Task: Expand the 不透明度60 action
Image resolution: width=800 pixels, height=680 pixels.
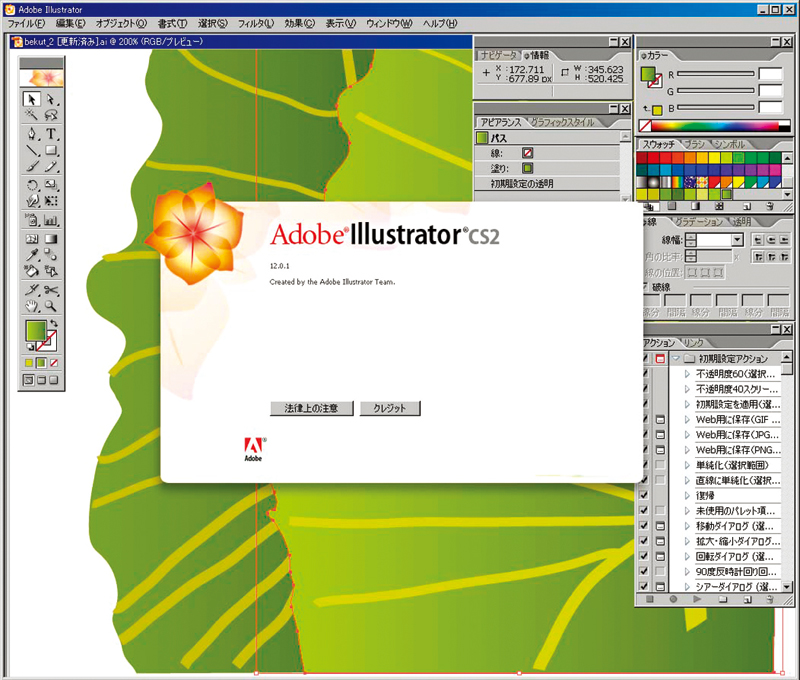Action: point(687,374)
